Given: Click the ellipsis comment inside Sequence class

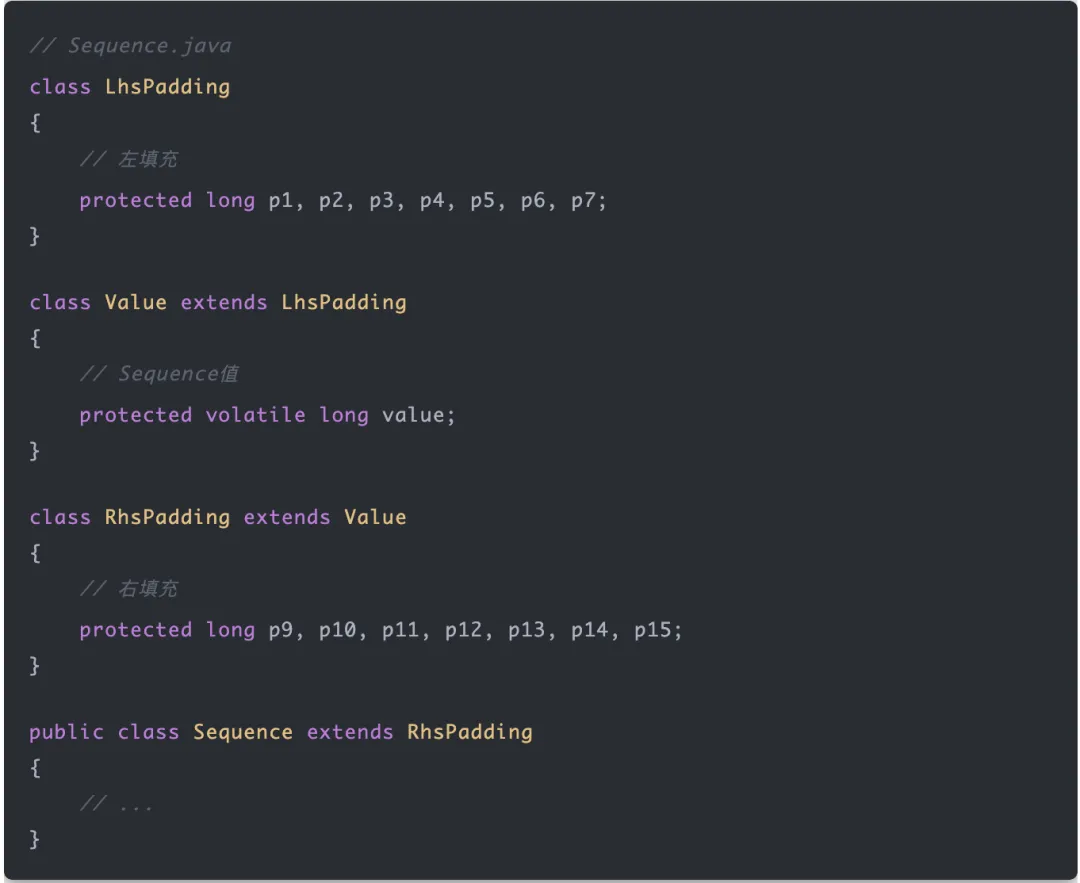Looking at the screenshot, I should click(x=116, y=804).
